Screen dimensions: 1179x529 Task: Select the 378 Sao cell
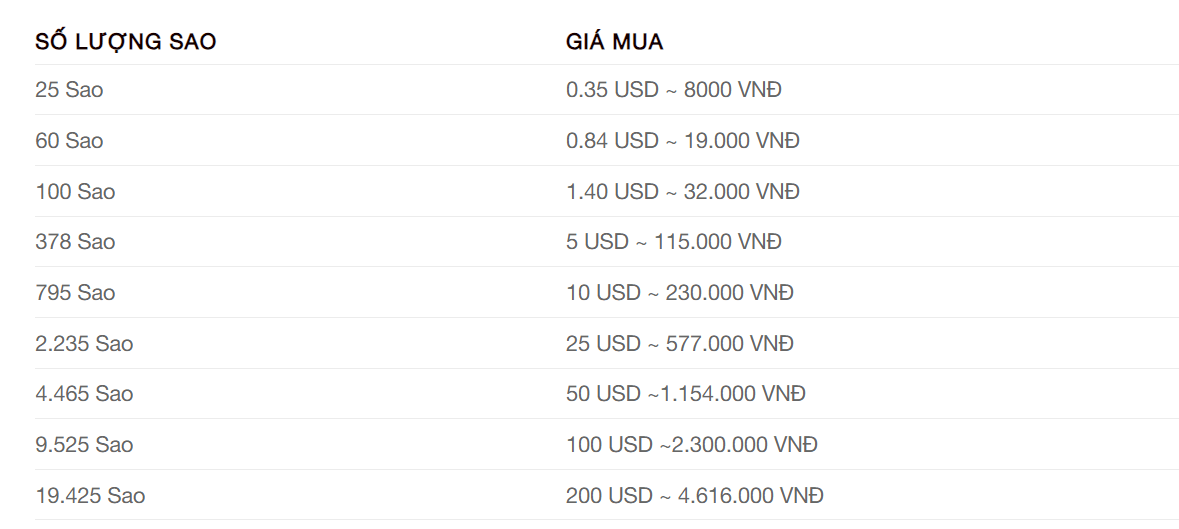[x=75, y=242]
